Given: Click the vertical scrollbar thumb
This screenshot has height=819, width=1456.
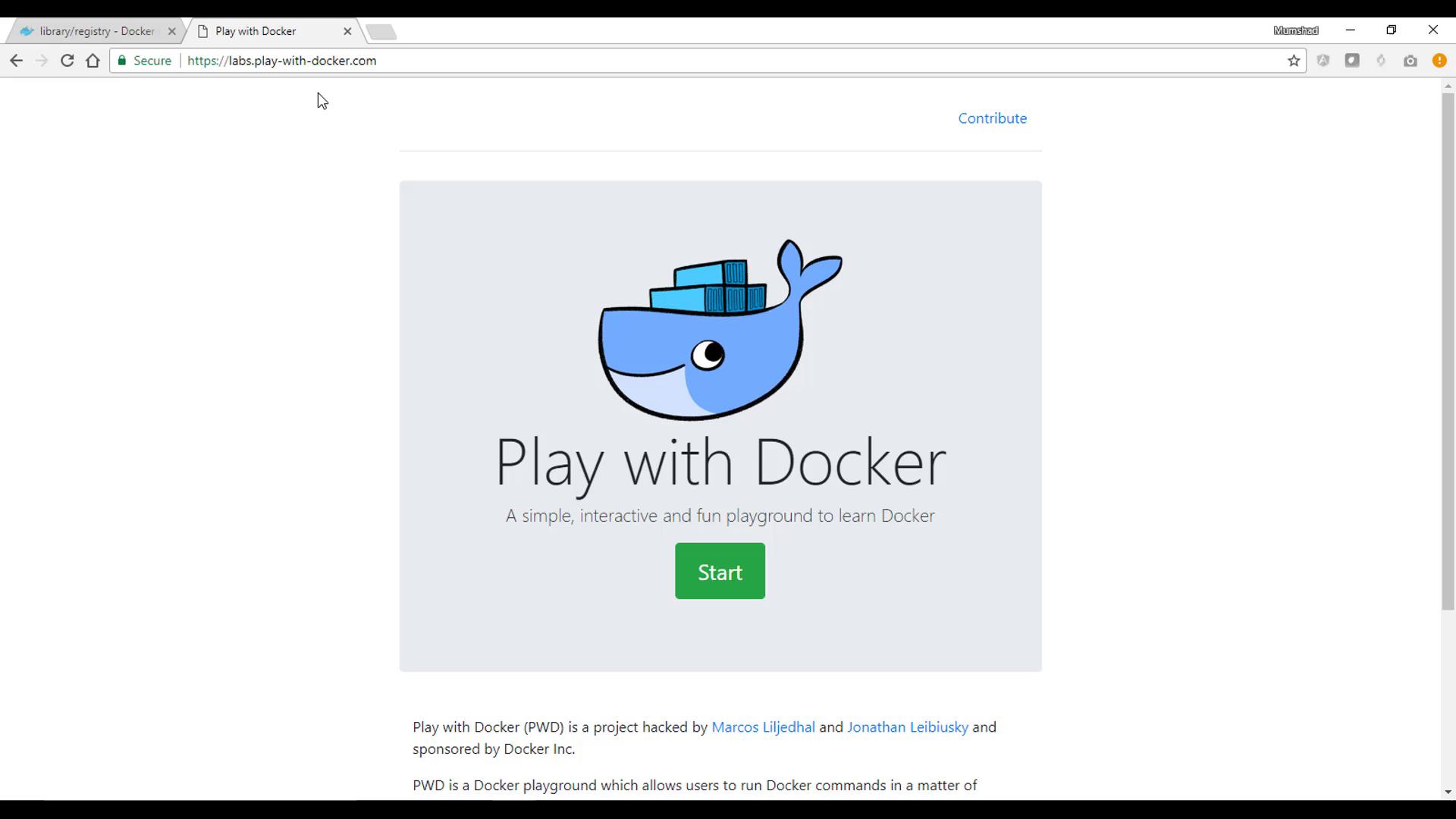Looking at the screenshot, I should coord(1448,349).
